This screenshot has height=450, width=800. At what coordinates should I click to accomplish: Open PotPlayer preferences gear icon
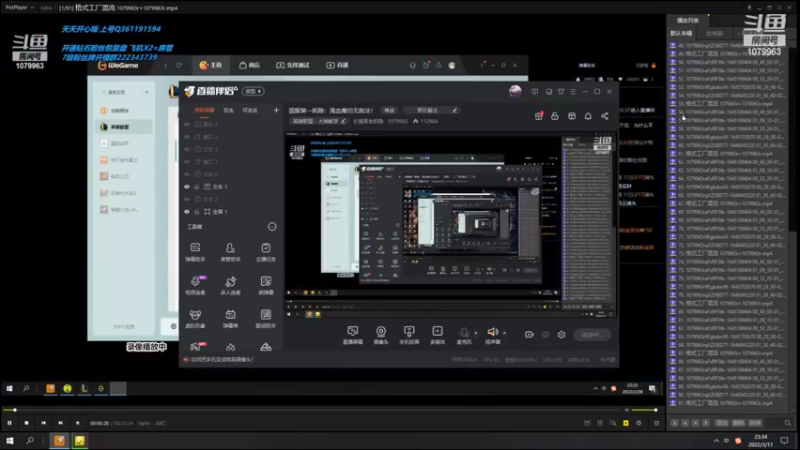click(639, 423)
